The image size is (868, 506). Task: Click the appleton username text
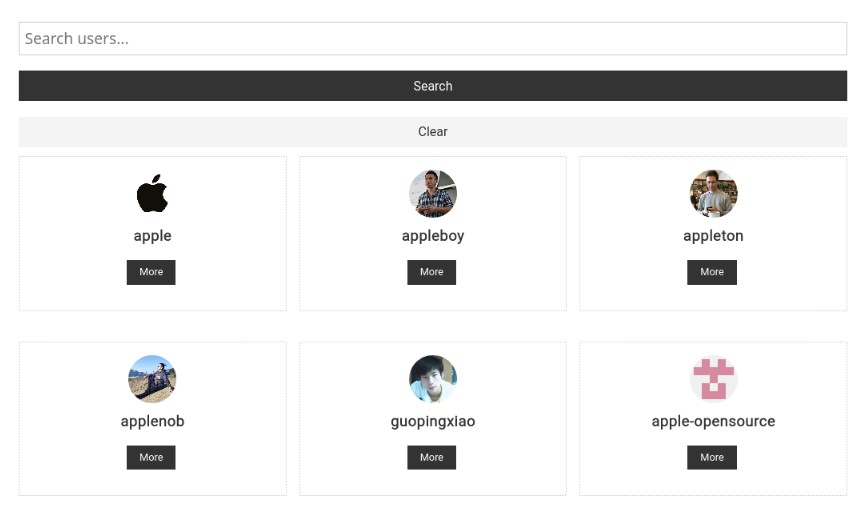click(713, 236)
